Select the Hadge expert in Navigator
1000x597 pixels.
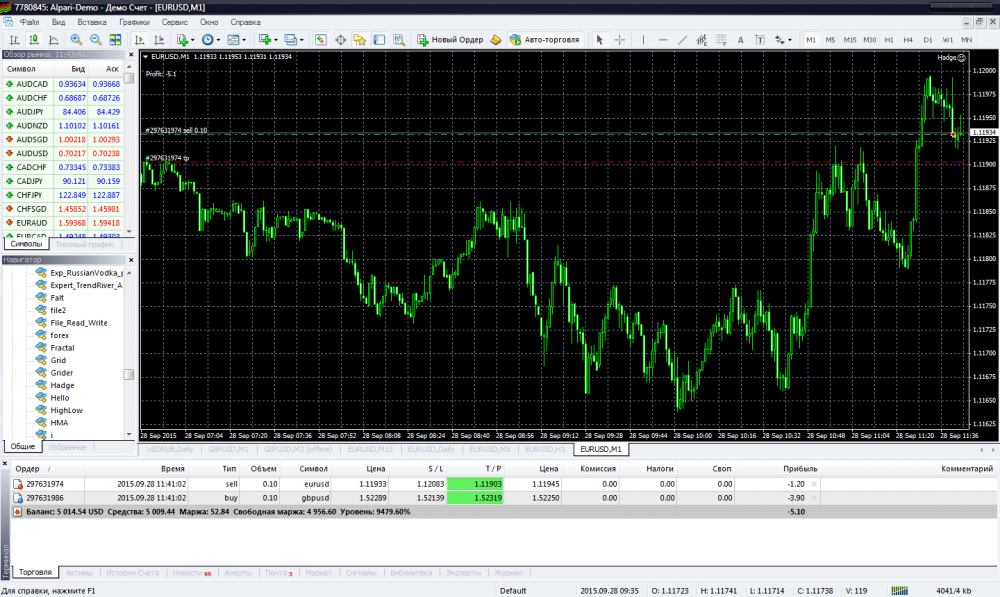(62, 385)
